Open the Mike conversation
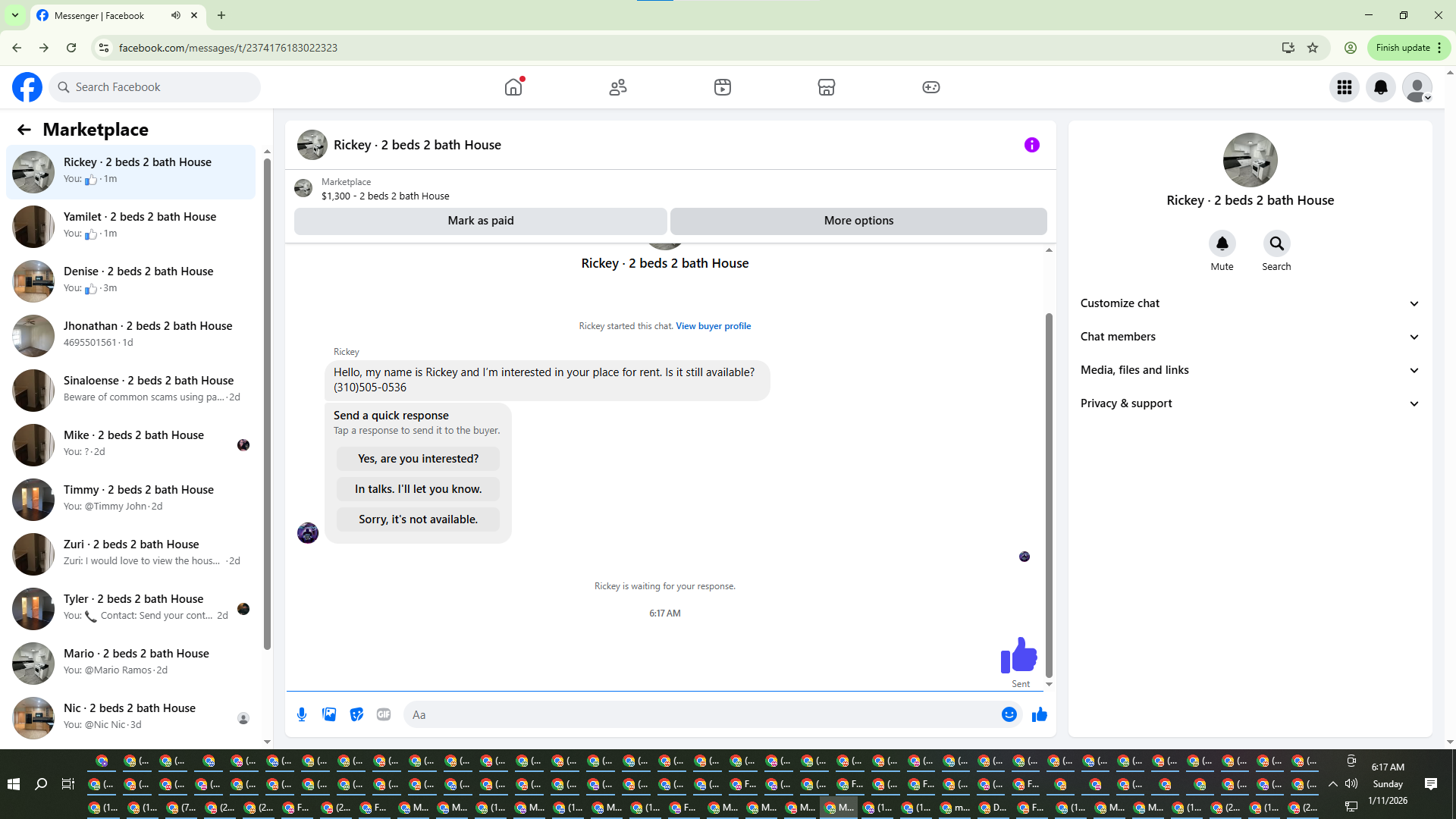Image resolution: width=1456 pixels, height=819 pixels. coord(131,445)
